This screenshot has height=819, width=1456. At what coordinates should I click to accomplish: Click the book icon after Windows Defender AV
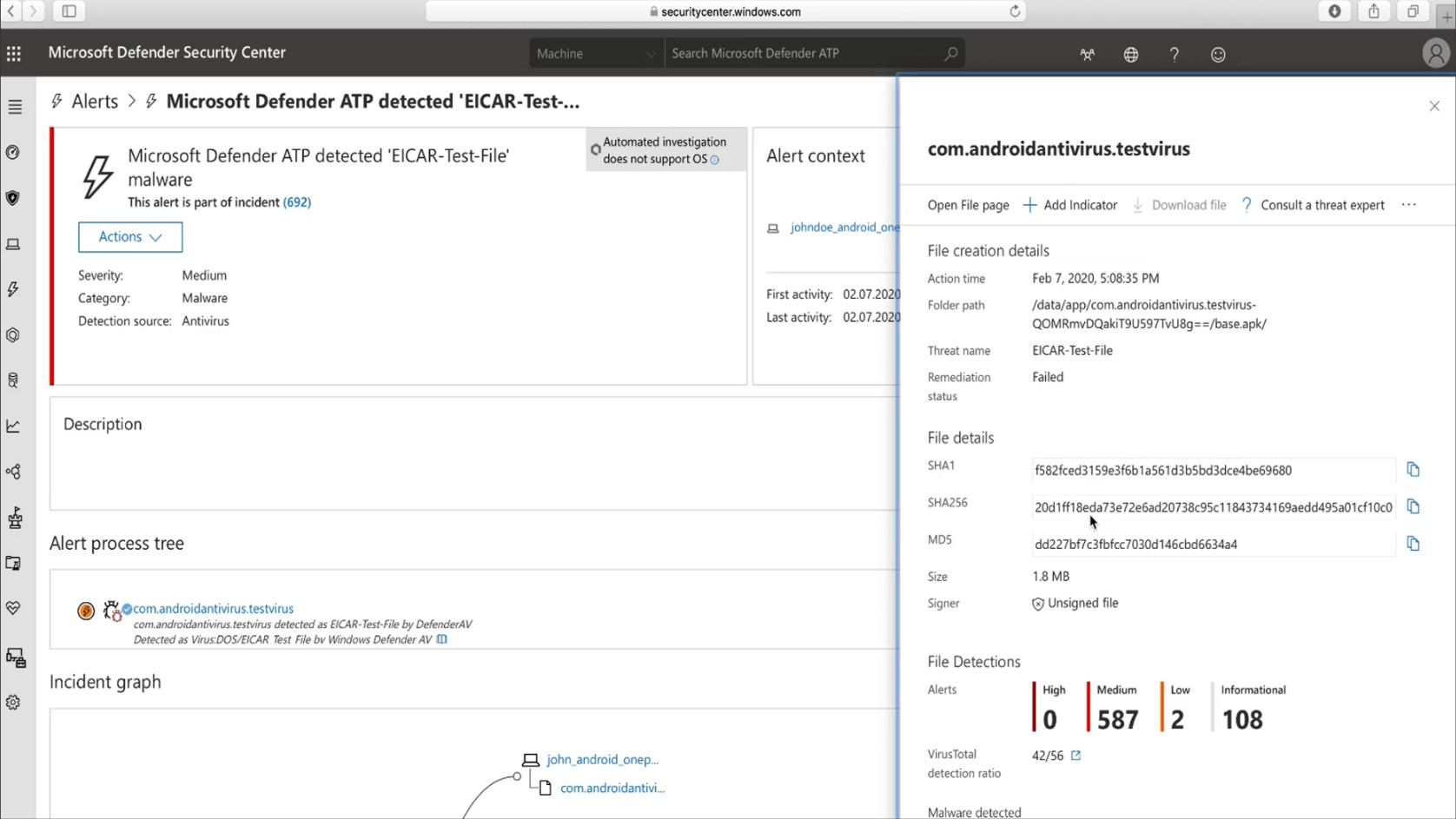click(442, 639)
